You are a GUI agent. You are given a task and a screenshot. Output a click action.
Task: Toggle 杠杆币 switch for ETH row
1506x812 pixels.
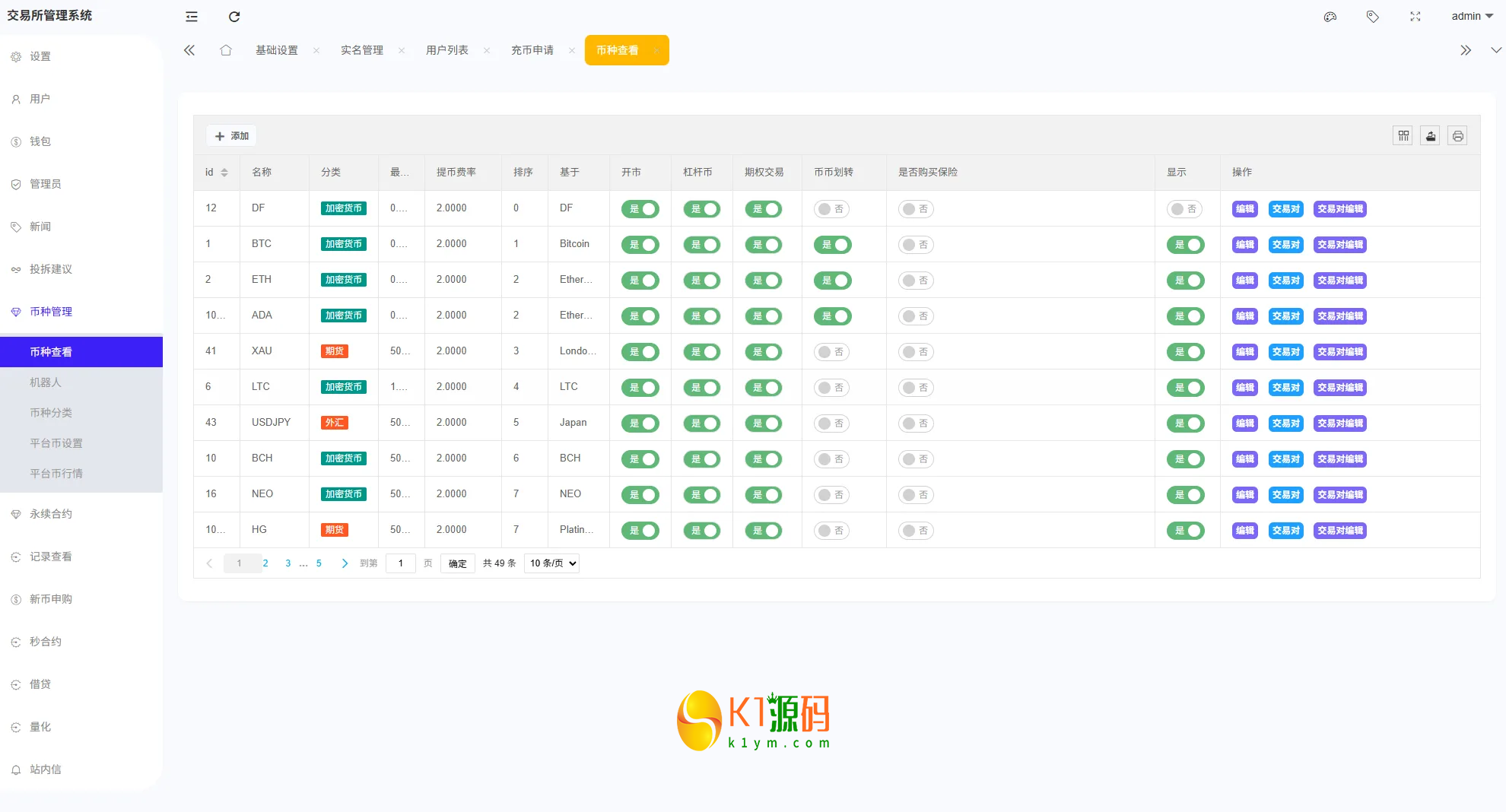pos(702,281)
